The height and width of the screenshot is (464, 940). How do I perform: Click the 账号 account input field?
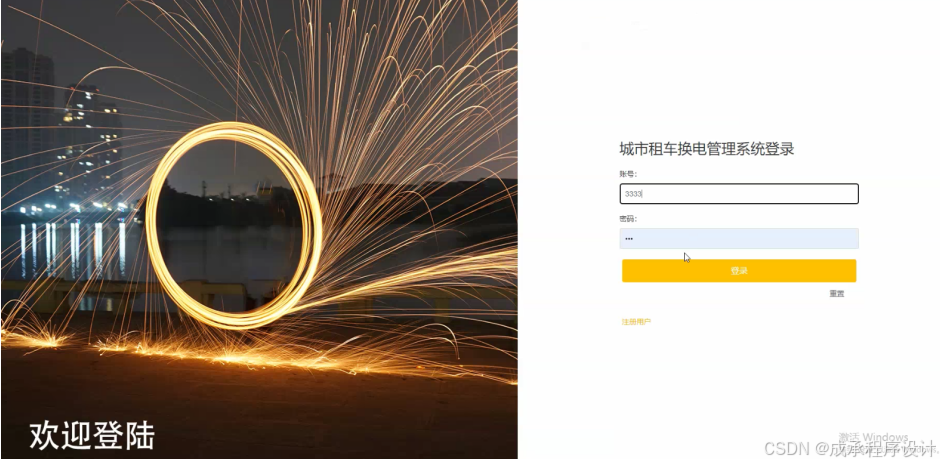(x=739, y=194)
